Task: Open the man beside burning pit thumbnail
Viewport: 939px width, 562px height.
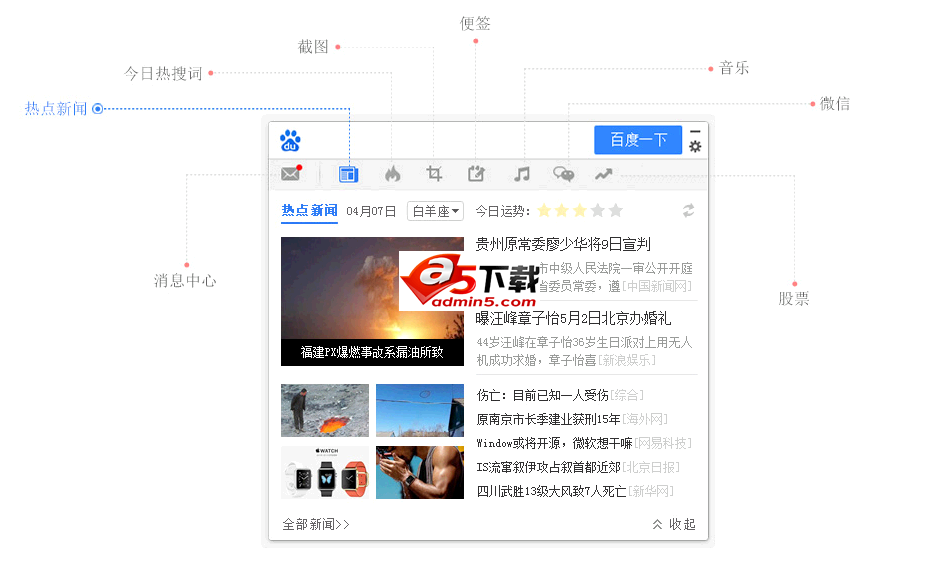Action: [x=325, y=410]
